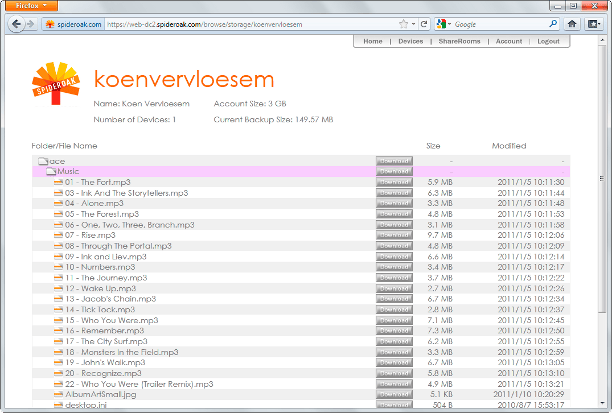Click the file icon for 11 - The Journey.mp3
Viewport: 612px width, 413px height.
(58, 278)
